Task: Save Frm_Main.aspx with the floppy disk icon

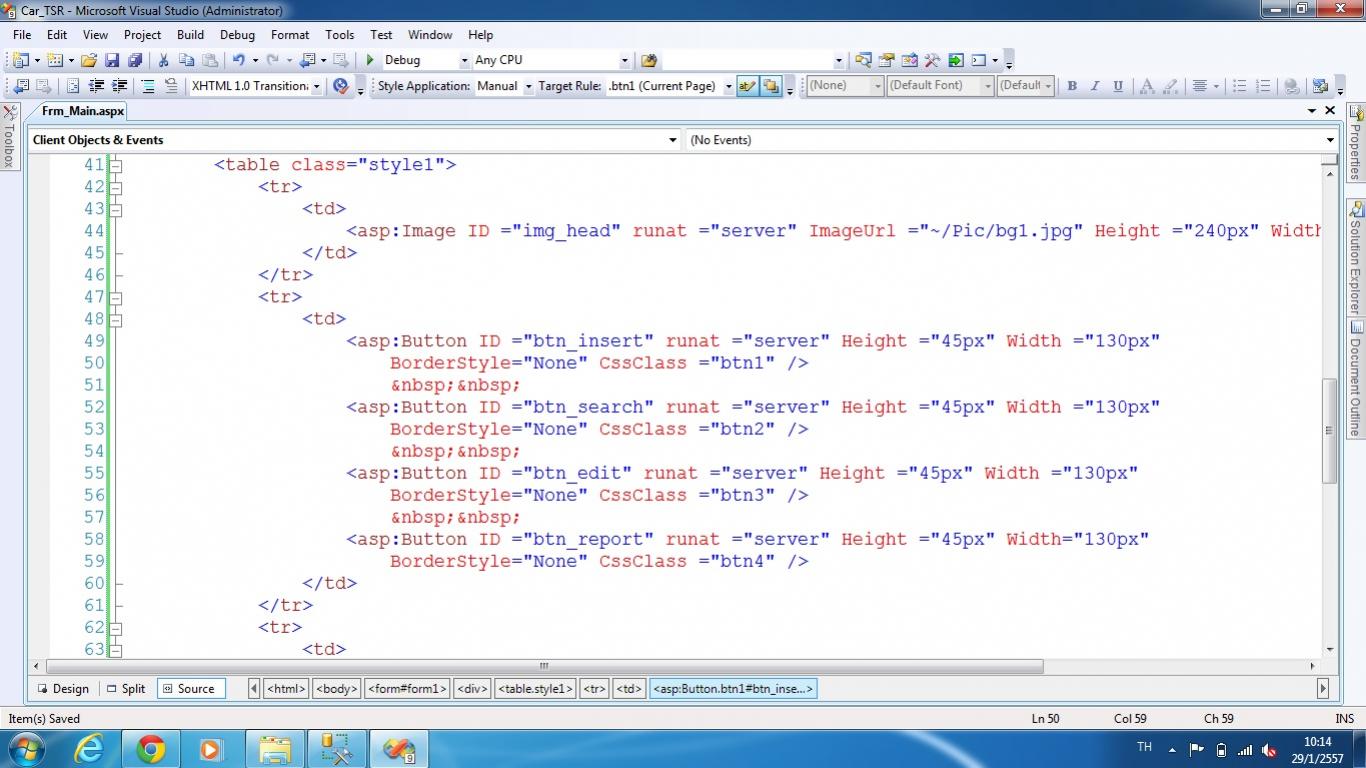Action: pos(112,60)
